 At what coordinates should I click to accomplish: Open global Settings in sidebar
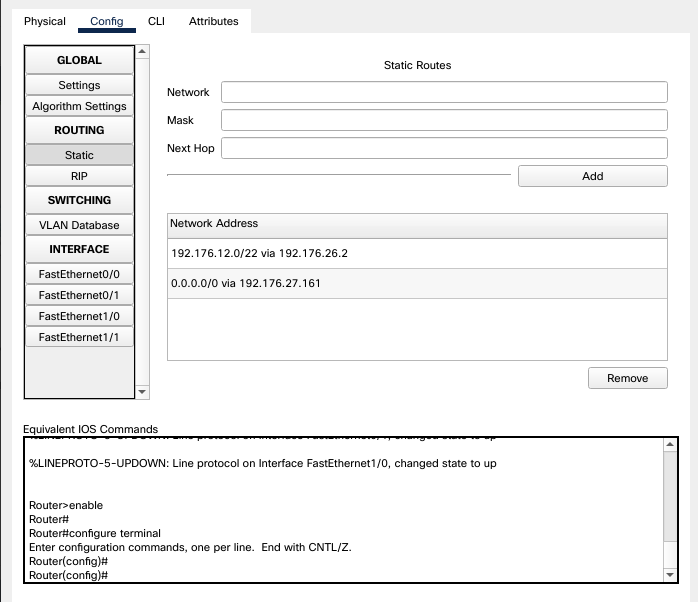79,85
